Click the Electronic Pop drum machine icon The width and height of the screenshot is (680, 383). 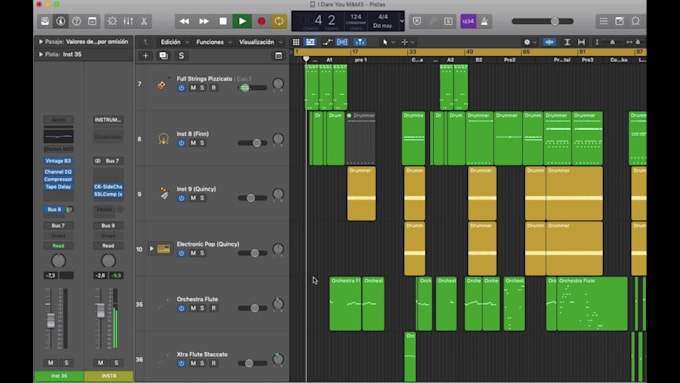point(163,249)
